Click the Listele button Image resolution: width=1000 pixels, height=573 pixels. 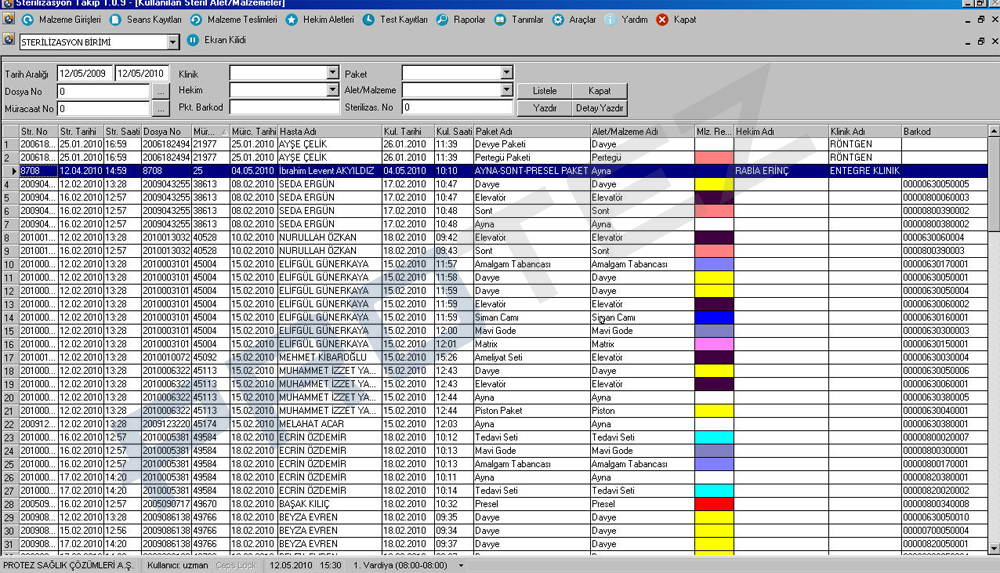tap(545, 91)
